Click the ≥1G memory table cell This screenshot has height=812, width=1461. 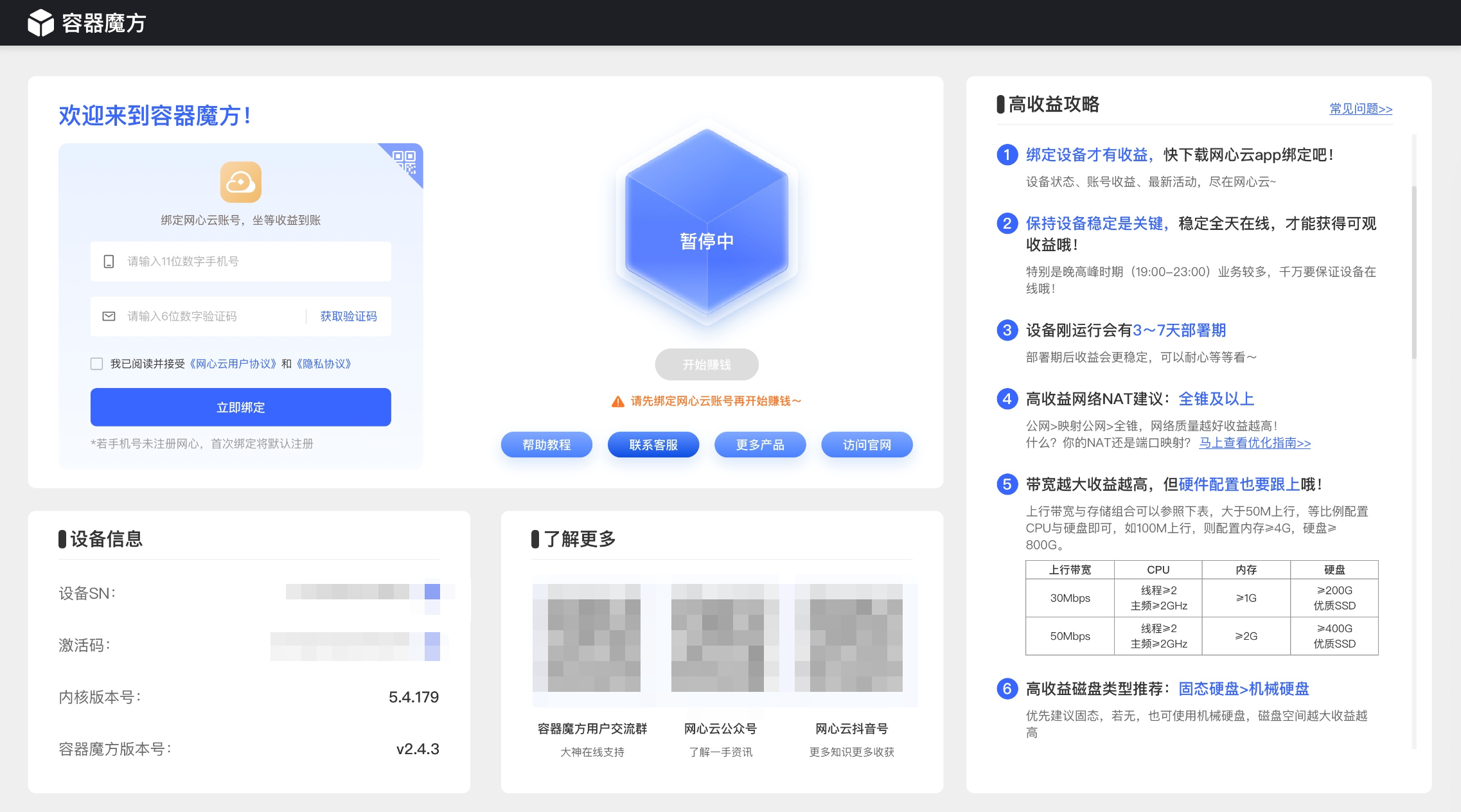click(1246, 598)
